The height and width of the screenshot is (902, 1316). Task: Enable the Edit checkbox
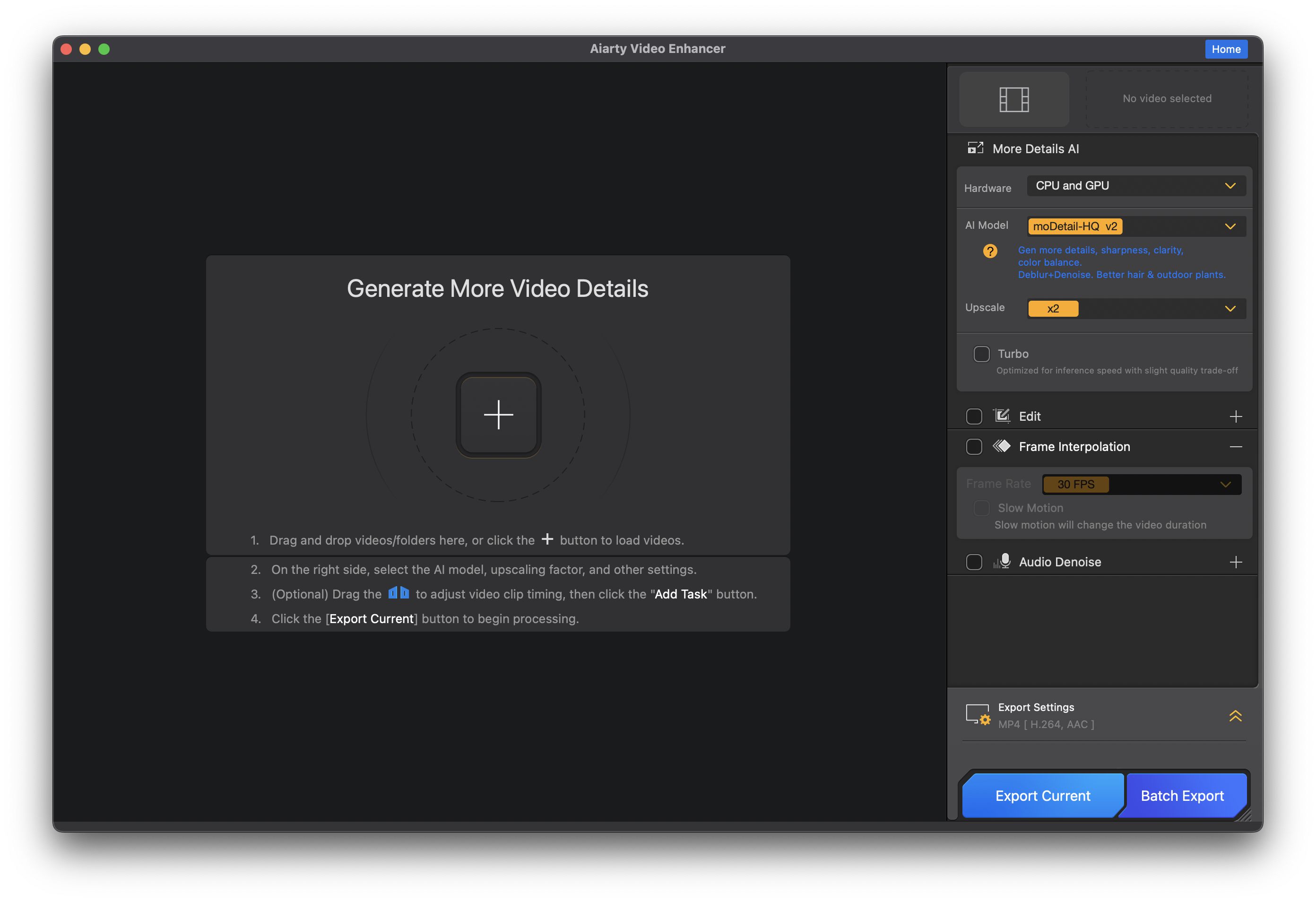974,416
